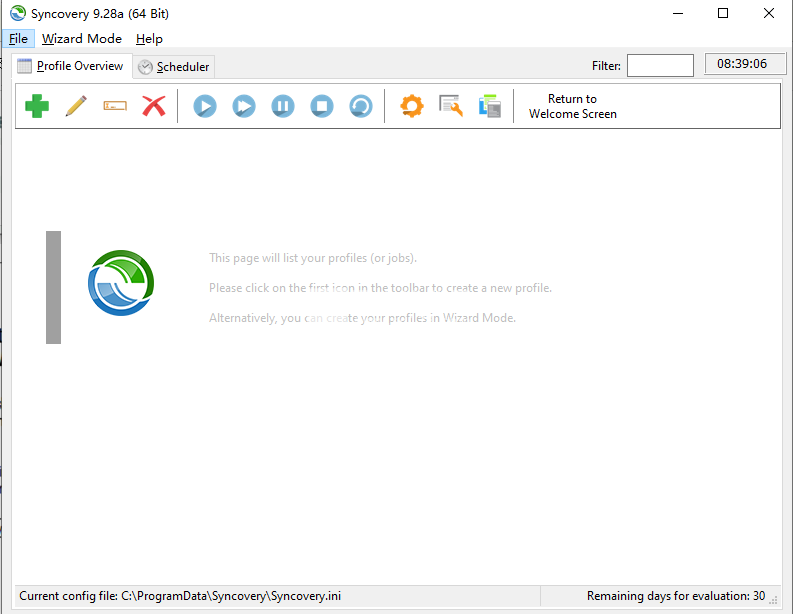Click the rename profile icon

pos(115,106)
